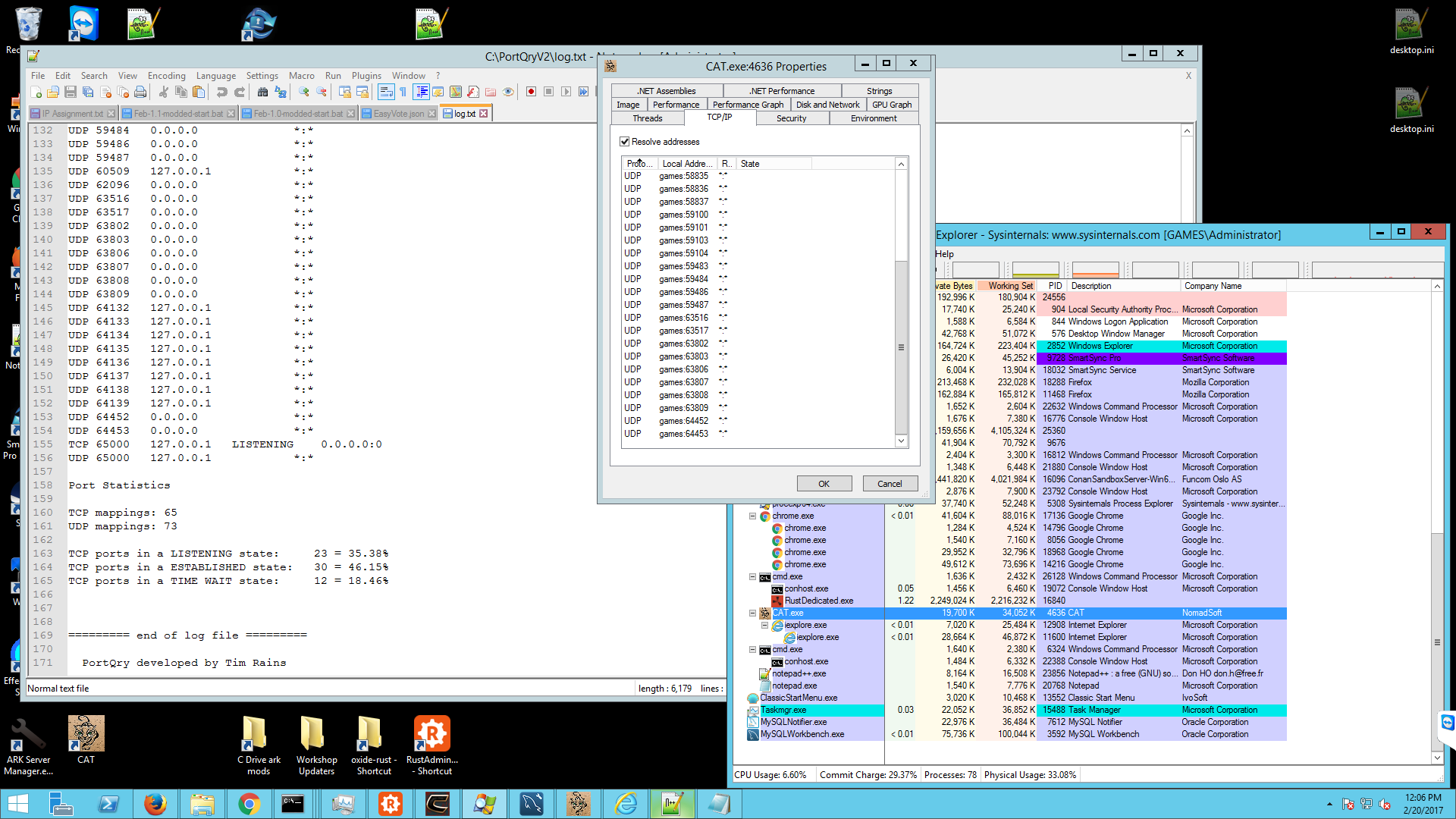Open Find dialog using the binoculars icon
The image size is (1456, 819).
[x=263, y=92]
